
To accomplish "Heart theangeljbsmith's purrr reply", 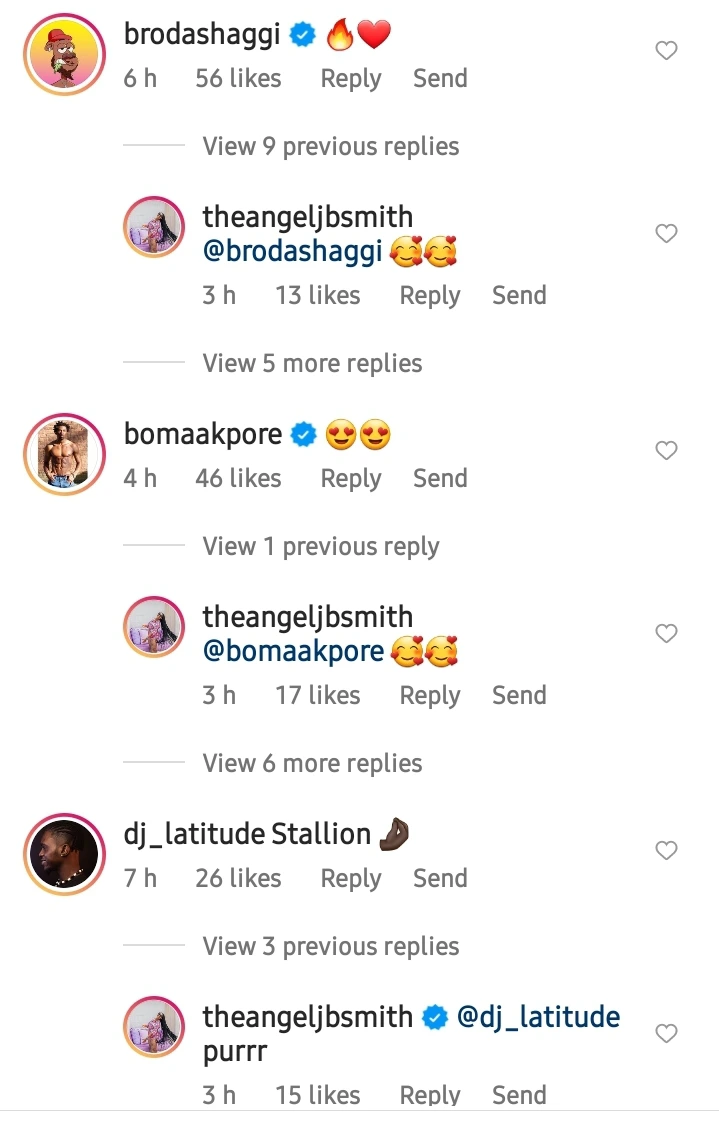I will tap(666, 1033).
